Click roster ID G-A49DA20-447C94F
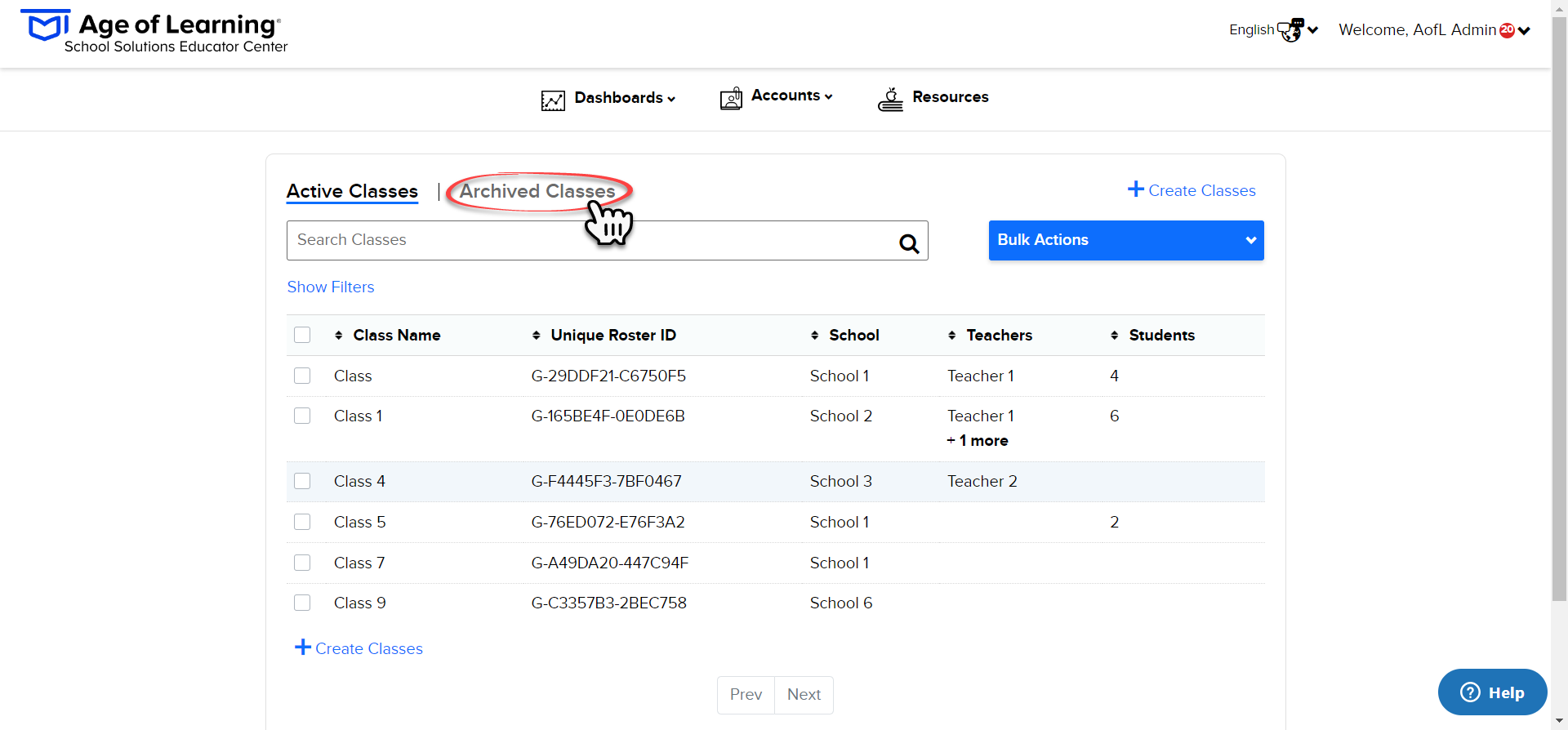The width and height of the screenshot is (1568, 730). pos(610,563)
